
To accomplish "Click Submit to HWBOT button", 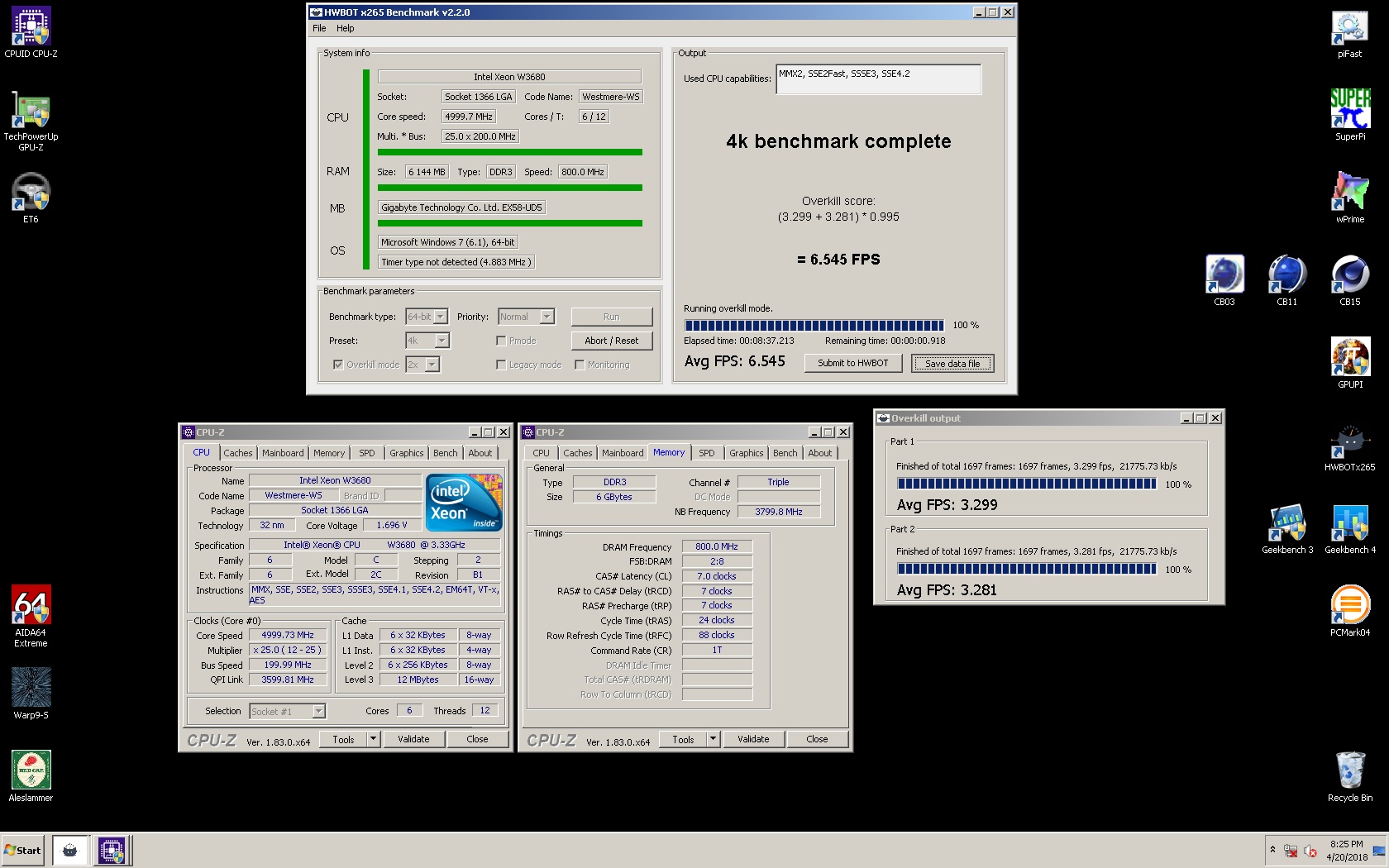I will coord(852,363).
